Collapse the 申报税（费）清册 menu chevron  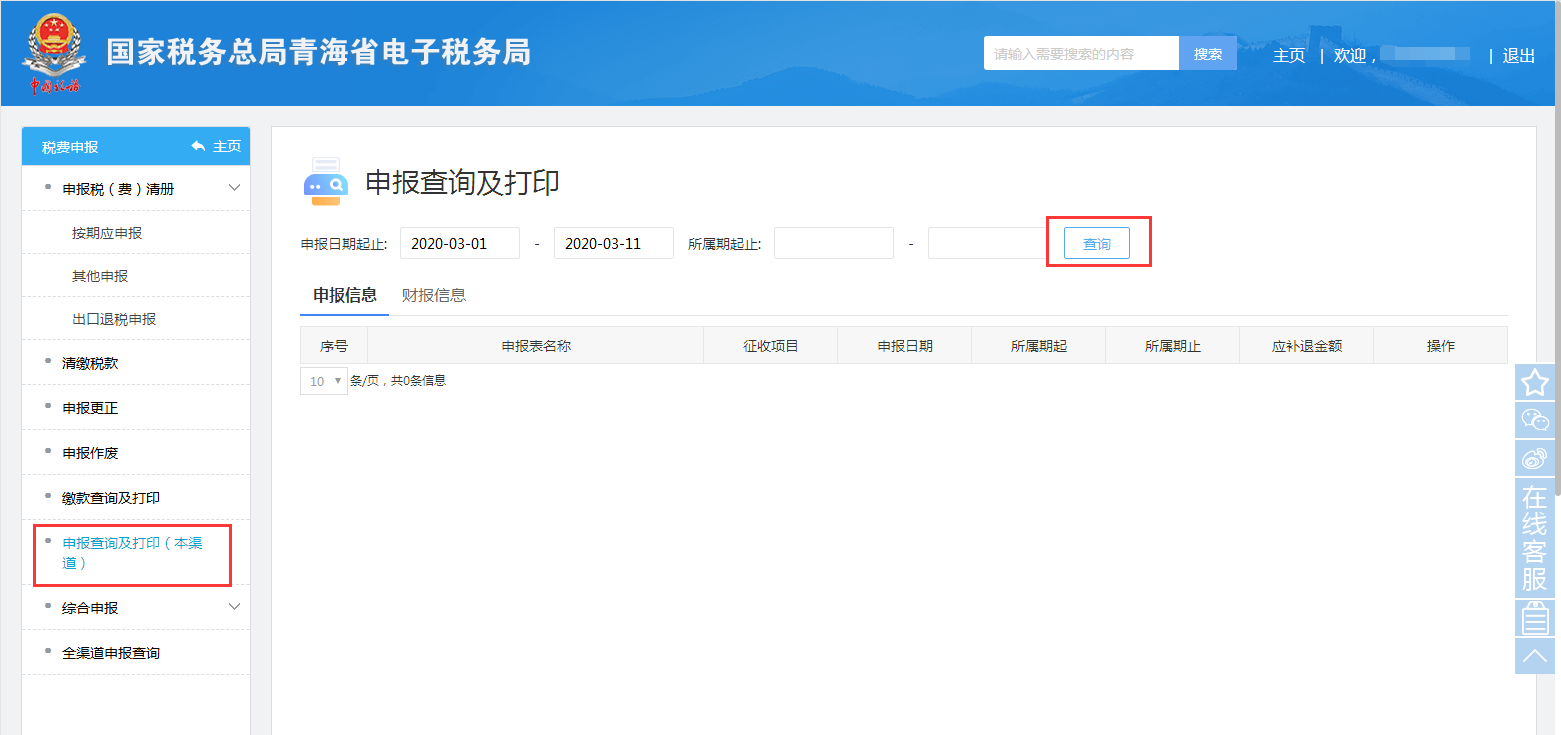(x=235, y=187)
